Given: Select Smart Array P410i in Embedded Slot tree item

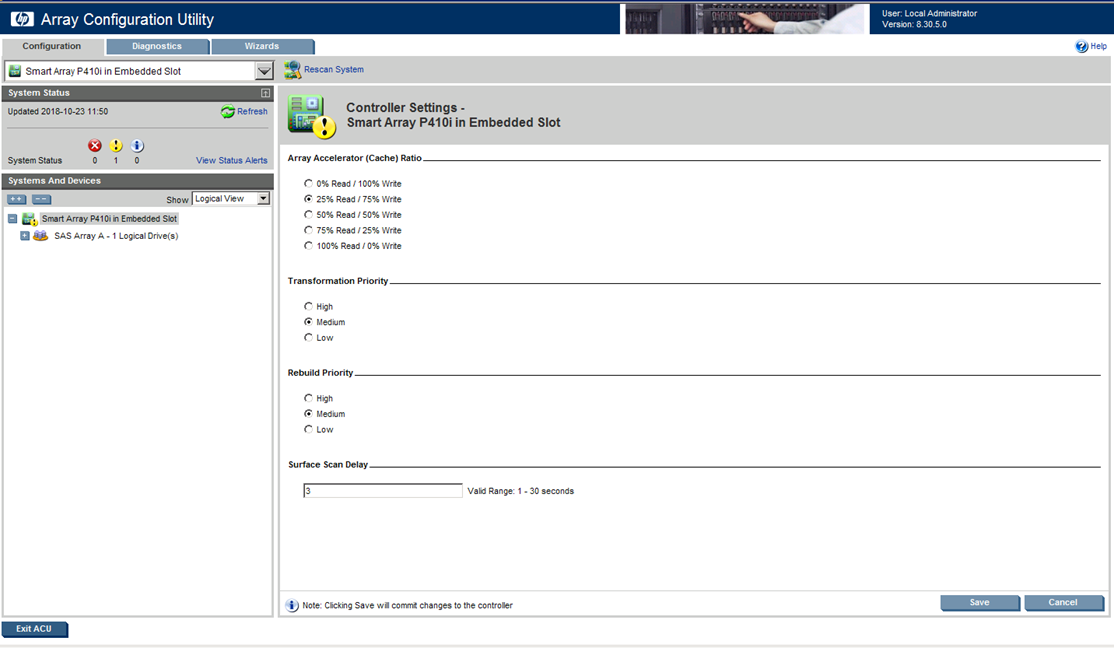Looking at the screenshot, I should tap(109, 219).
